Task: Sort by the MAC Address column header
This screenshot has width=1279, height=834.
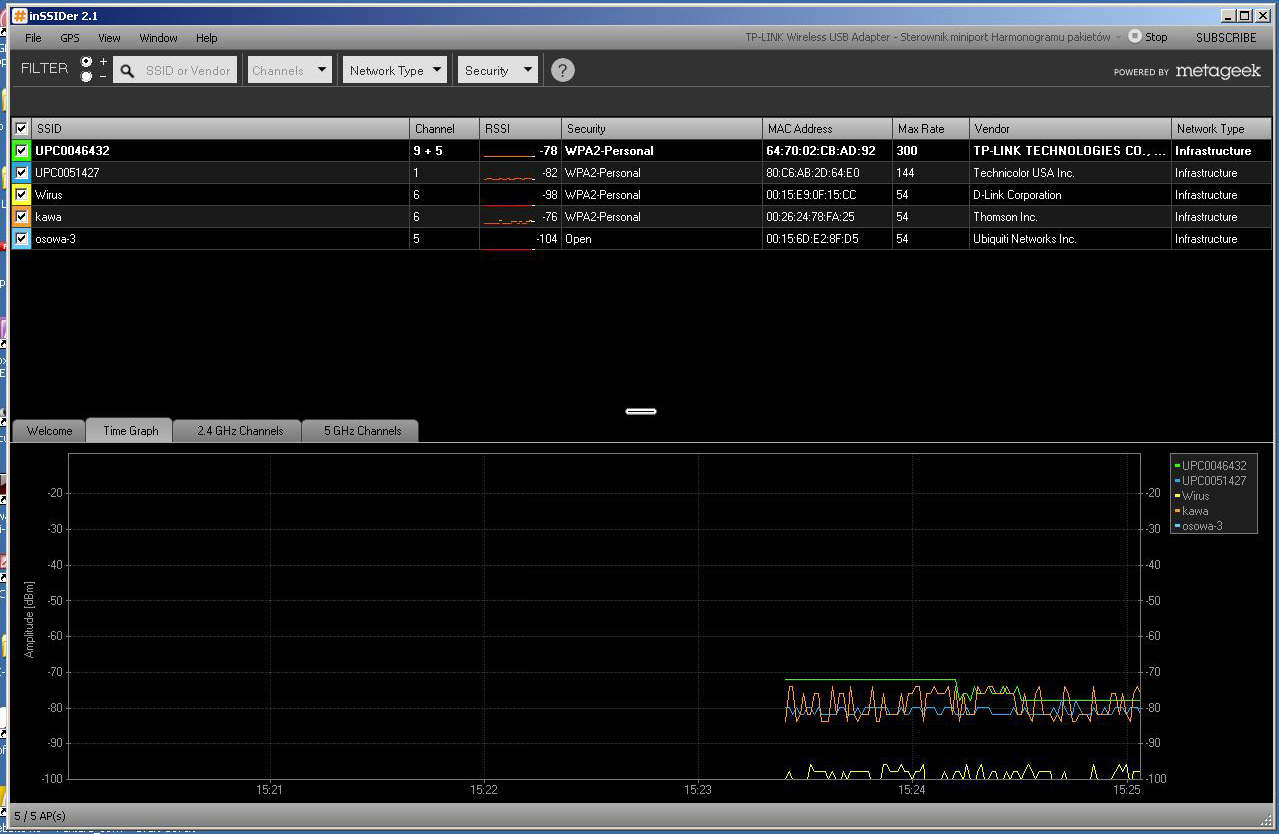Action: (x=827, y=128)
